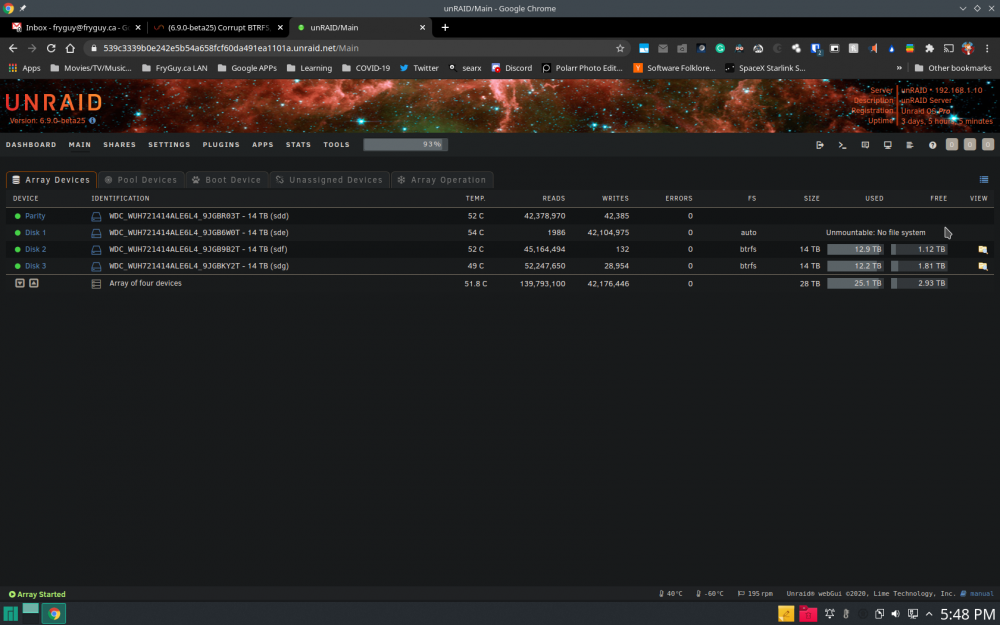The height and width of the screenshot is (625, 1000).
Task: Toggle the list view icon above table
Action: [x=983, y=180]
